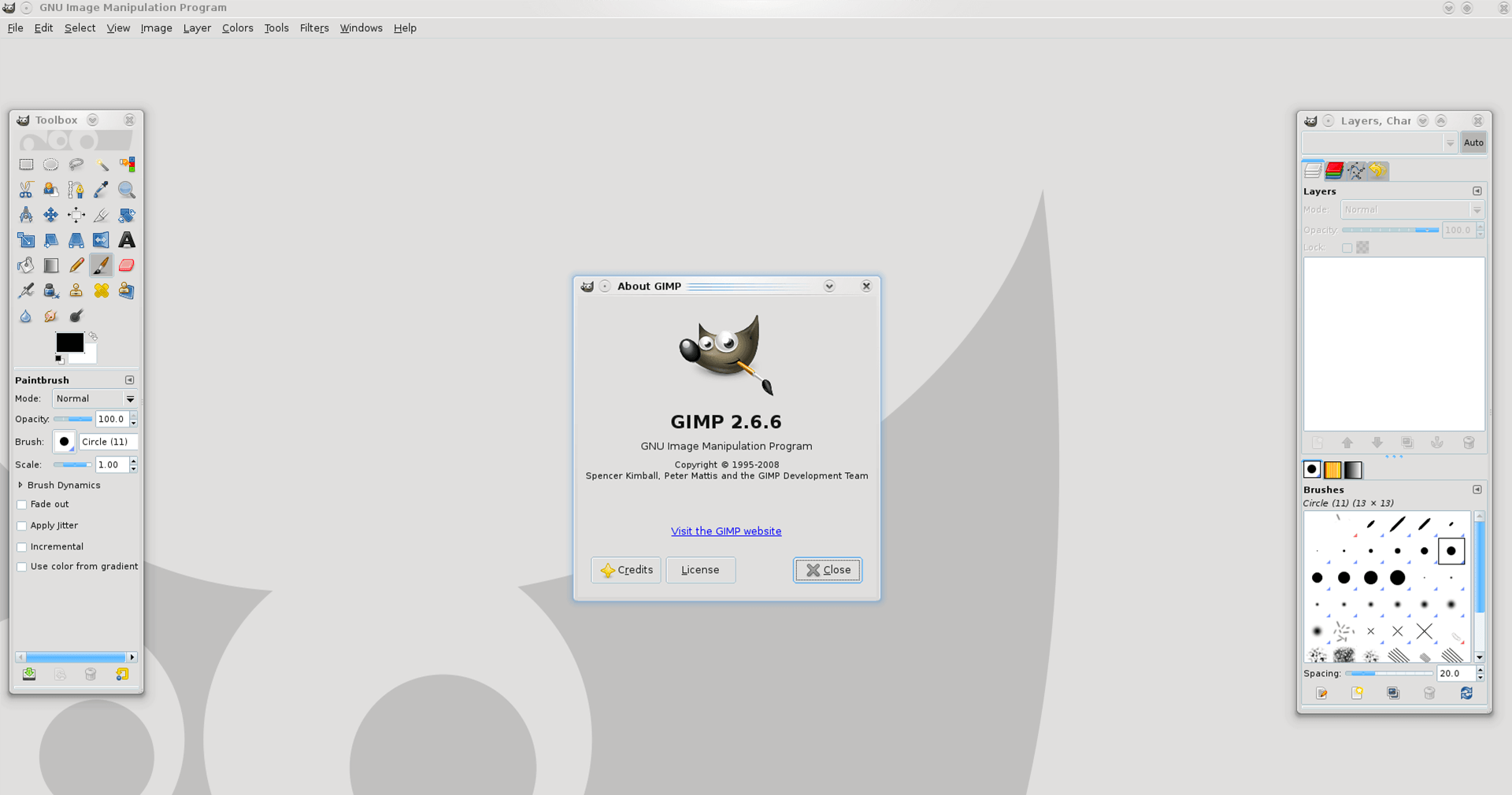Adjust the Paintbrush Opacity slider
This screenshot has width=1512, height=795.
73,420
